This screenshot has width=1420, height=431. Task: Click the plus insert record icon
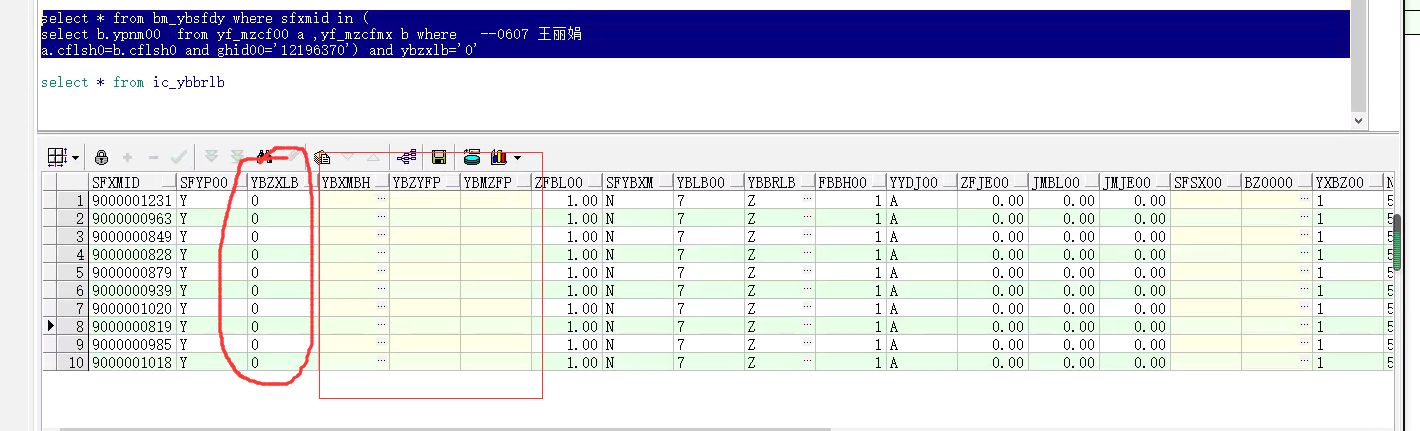[x=127, y=157]
